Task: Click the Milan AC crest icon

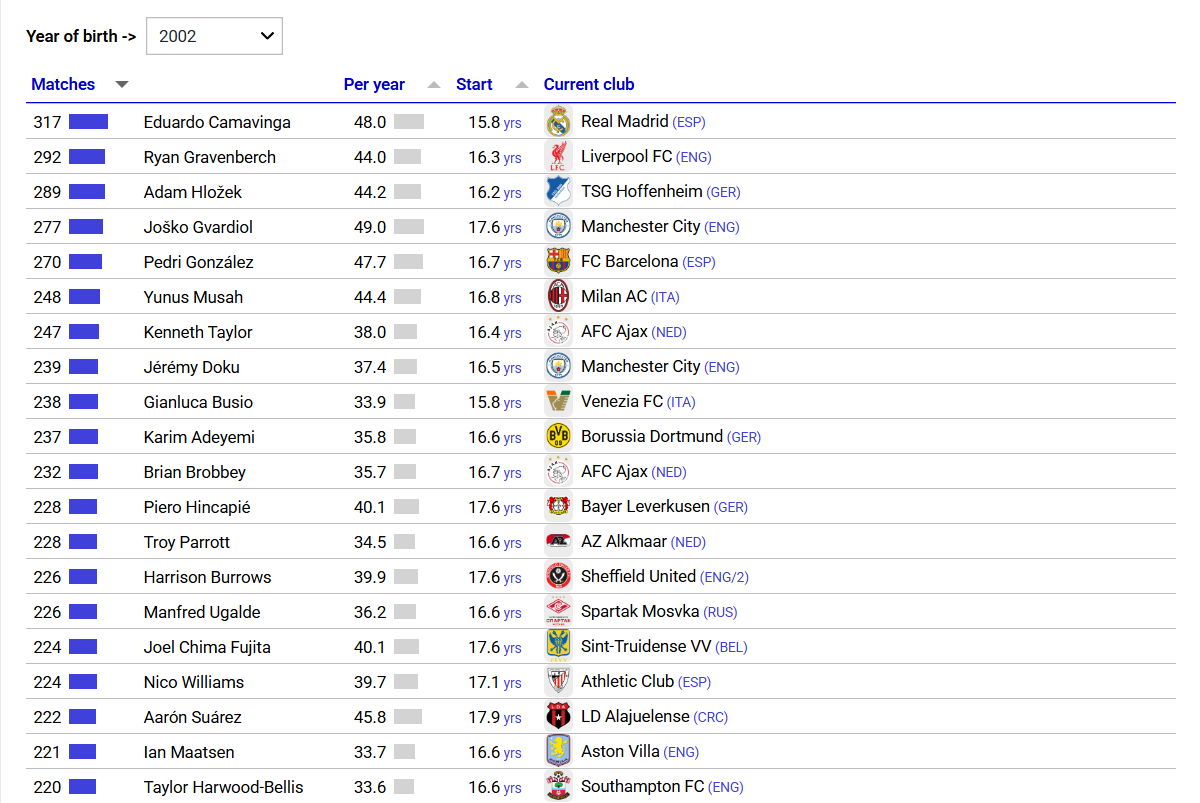Action: click(558, 297)
